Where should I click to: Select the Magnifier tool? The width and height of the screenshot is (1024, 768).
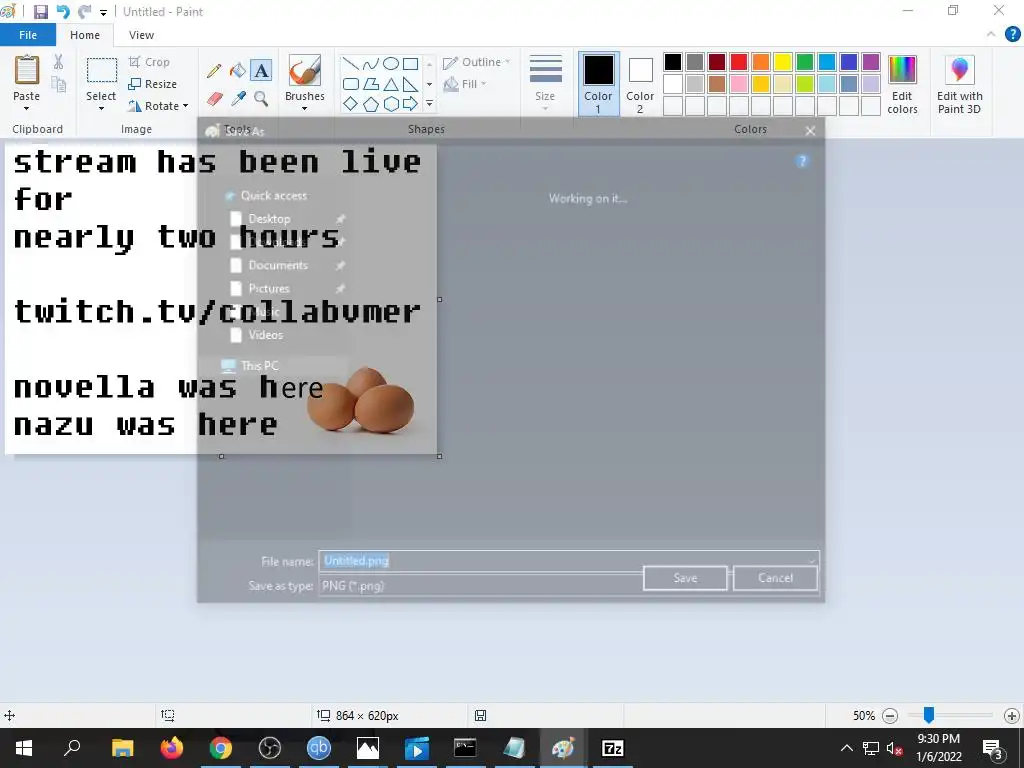click(x=261, y=99)
